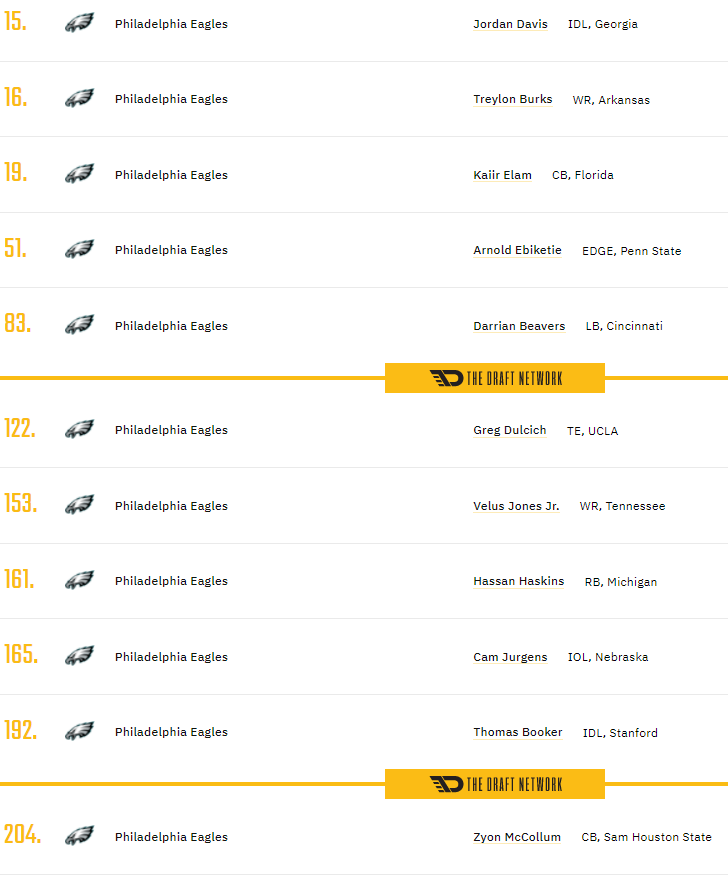Open Greg Dulcich player profile

click(x=509, y=430)
